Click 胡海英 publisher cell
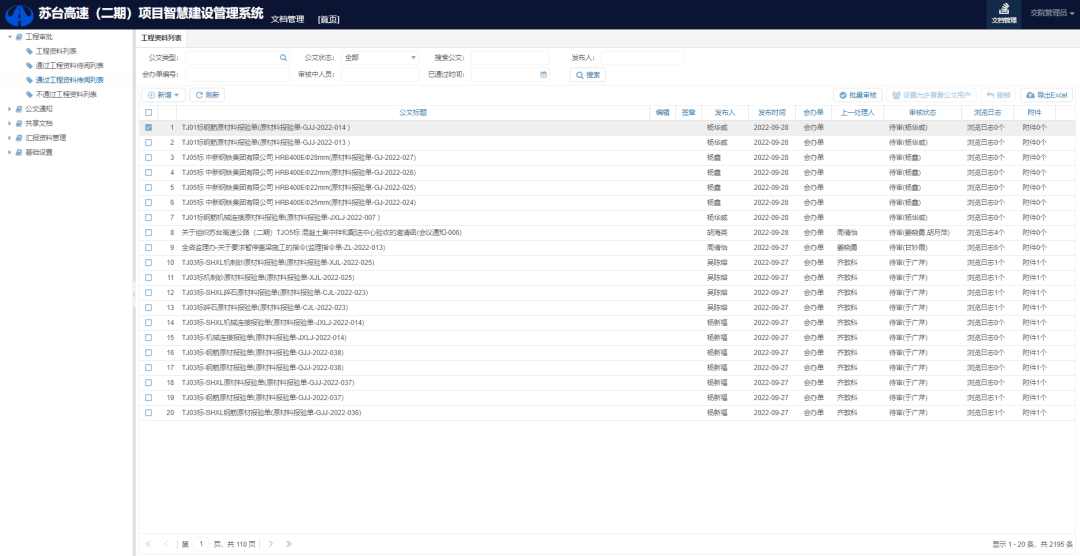This screenshot has height=556, width=1080. tap(717, 233)
